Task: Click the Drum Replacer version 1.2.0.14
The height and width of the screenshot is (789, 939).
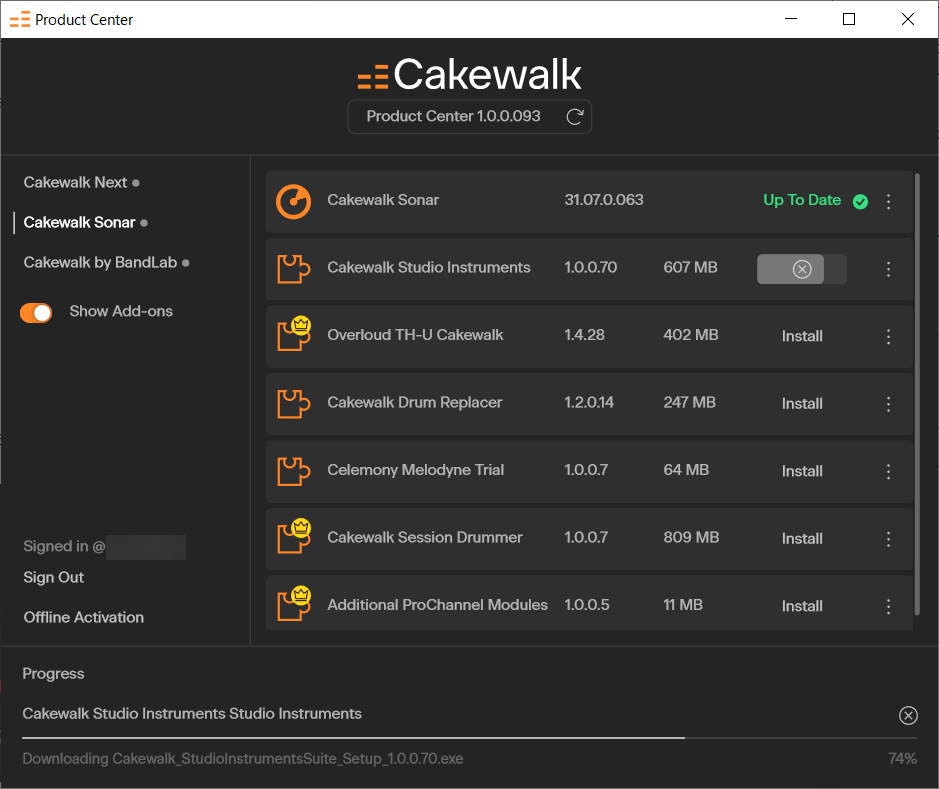Action: (589, 403)
